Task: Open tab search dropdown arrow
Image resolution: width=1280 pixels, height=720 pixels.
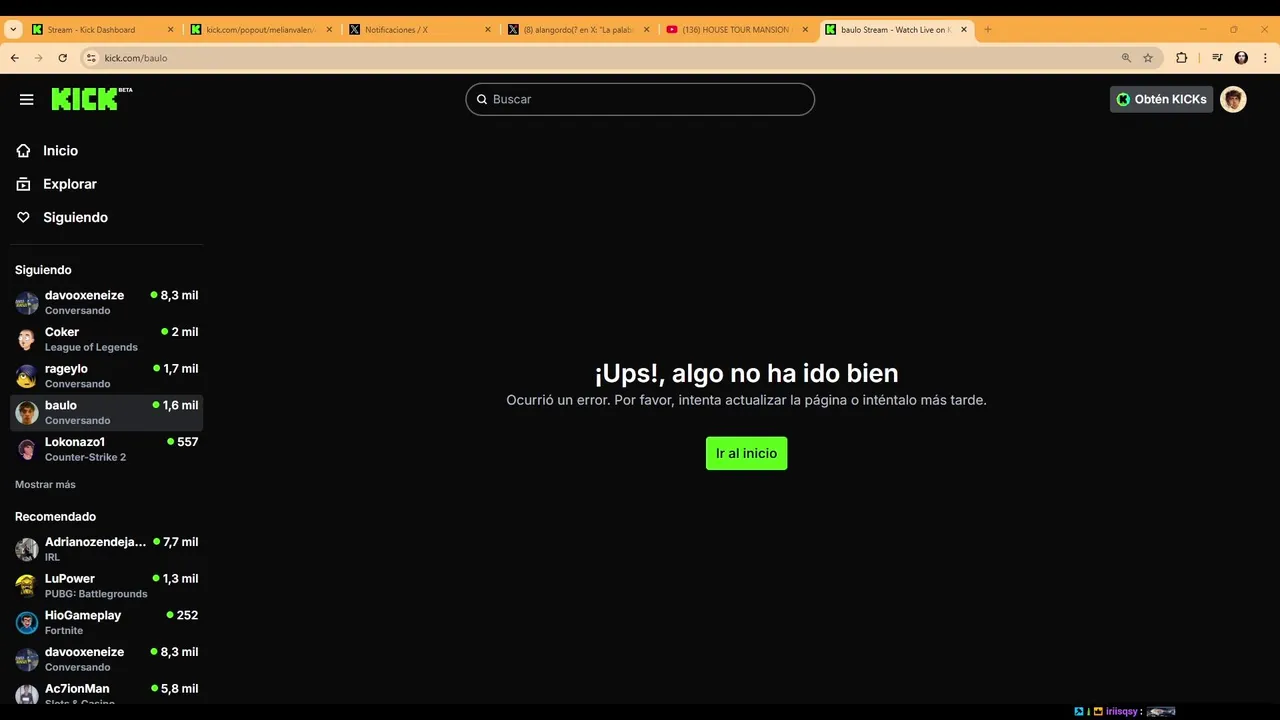Action: tap(14, 30)
